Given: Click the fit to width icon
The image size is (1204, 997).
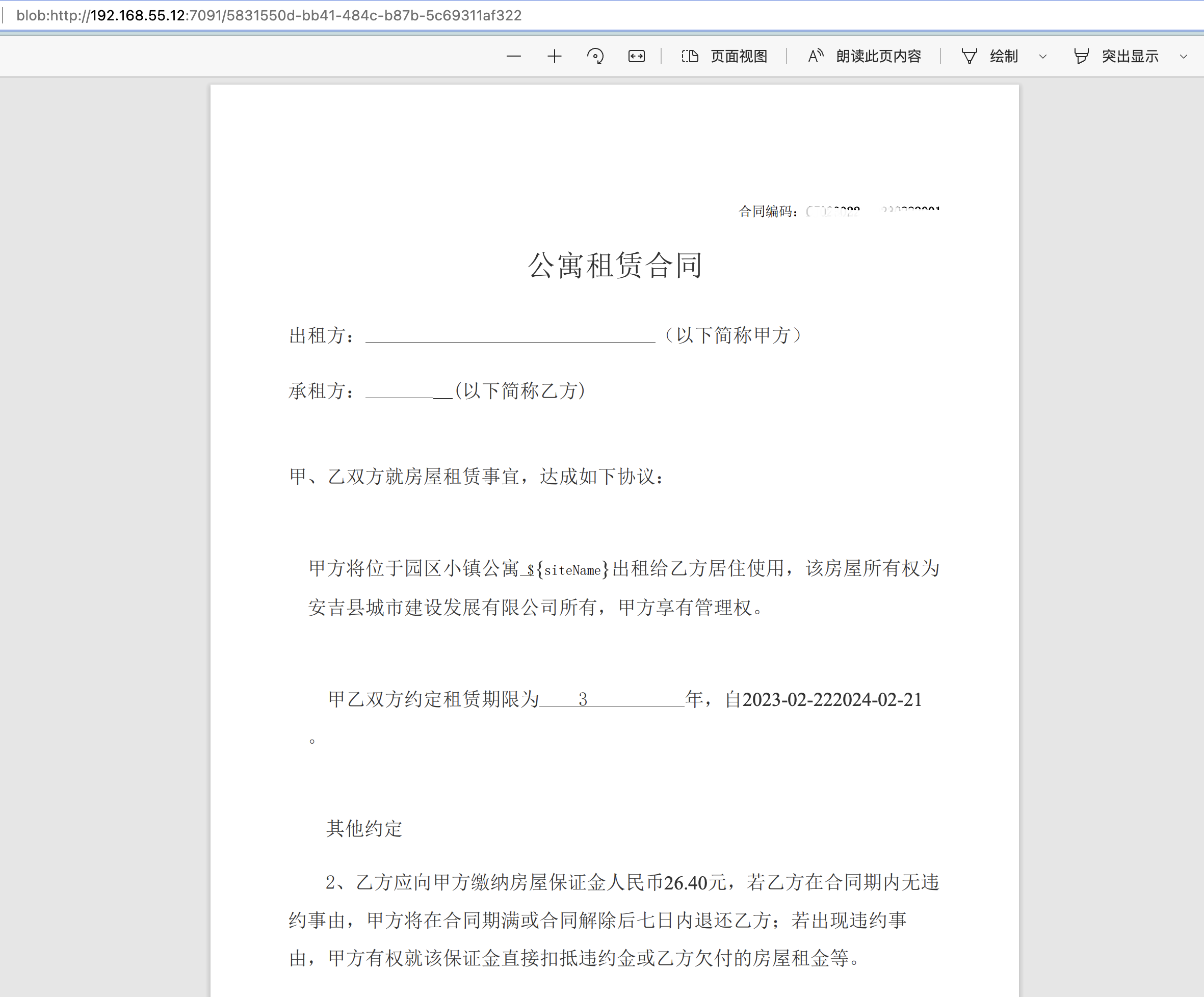Looking at the screenshot, I should [636, 56].
